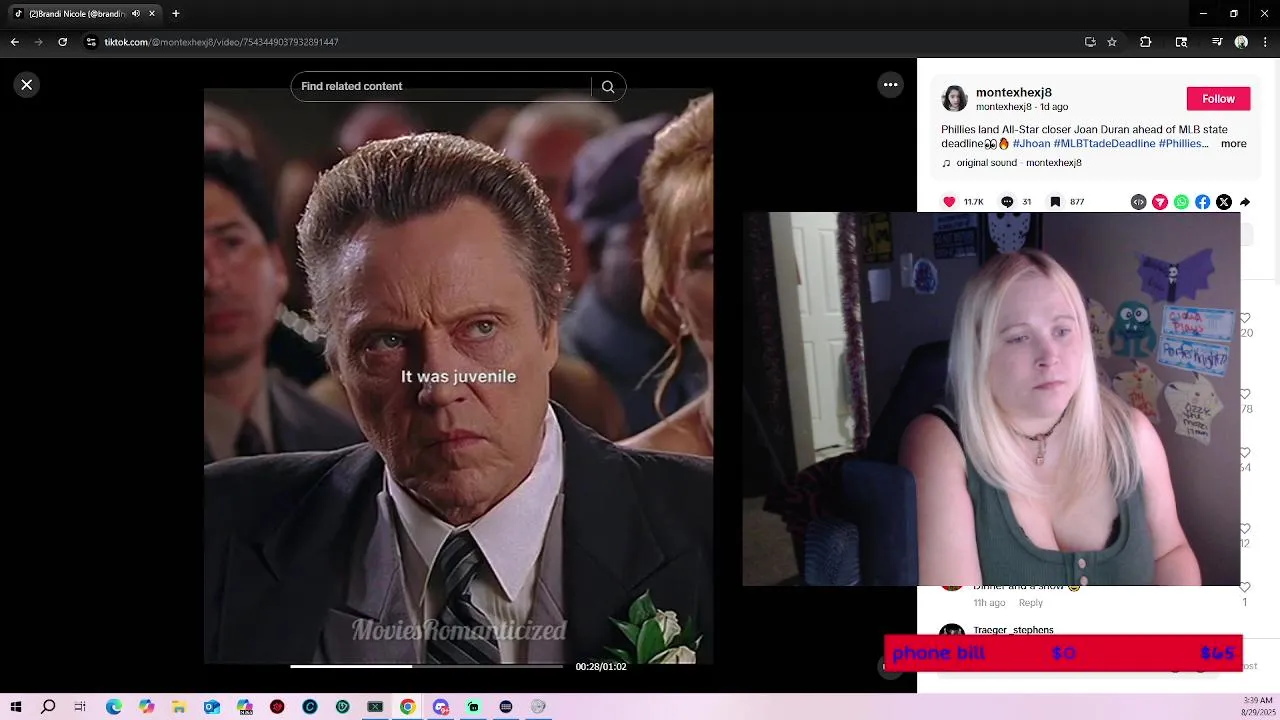Select the Brandi Nicole TikTok tab
Viewport: 1280px width, 720px height.
[84, 14]
